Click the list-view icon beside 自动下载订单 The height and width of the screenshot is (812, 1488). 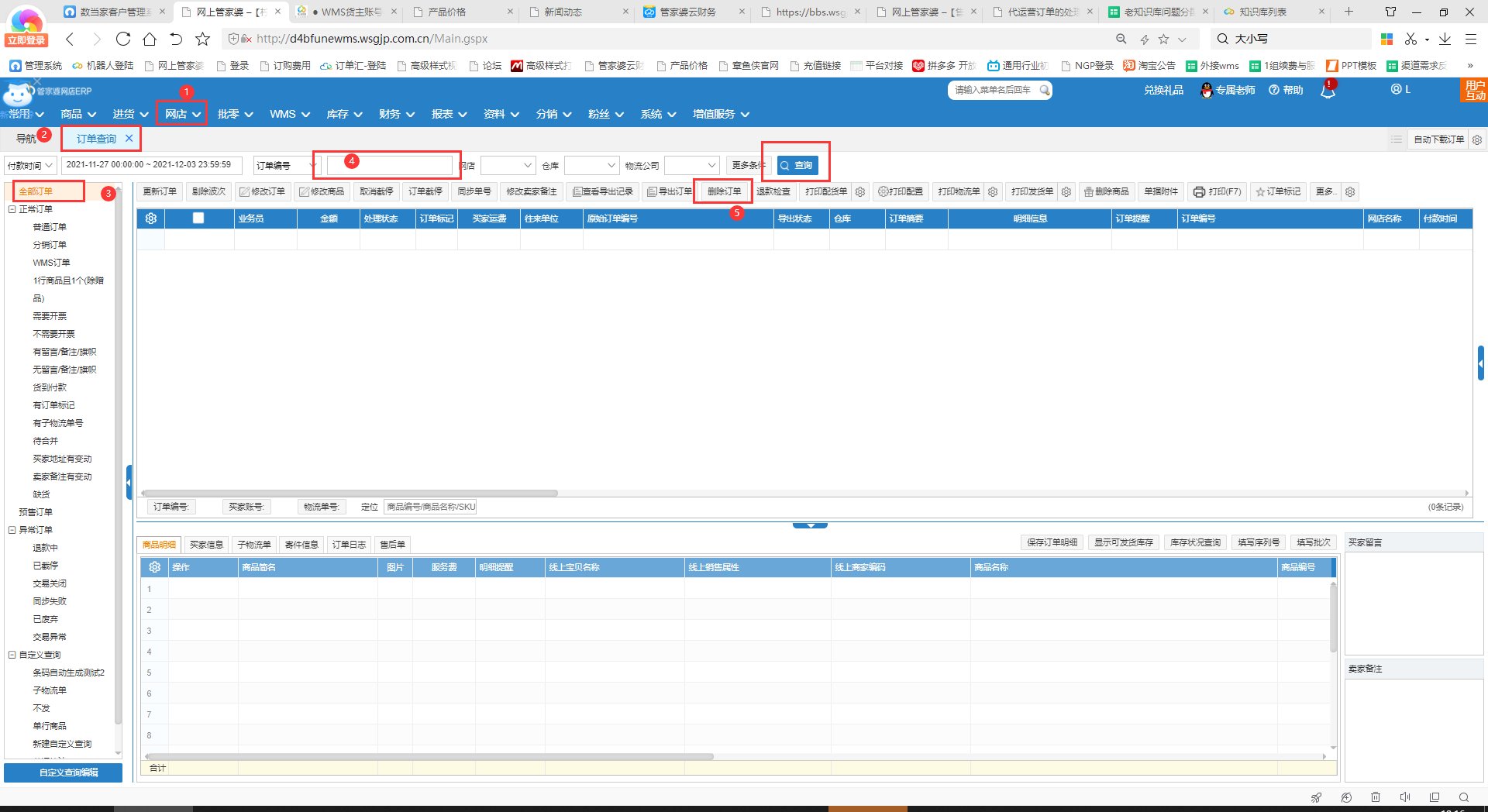[x=1396, y=139]
